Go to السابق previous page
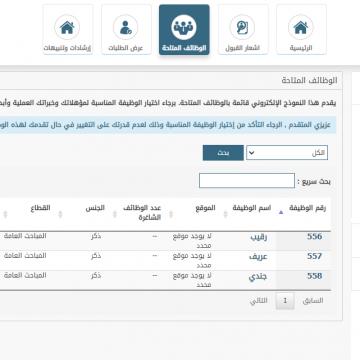The height and width of the screenshot is (360, 360). [313, 301]
